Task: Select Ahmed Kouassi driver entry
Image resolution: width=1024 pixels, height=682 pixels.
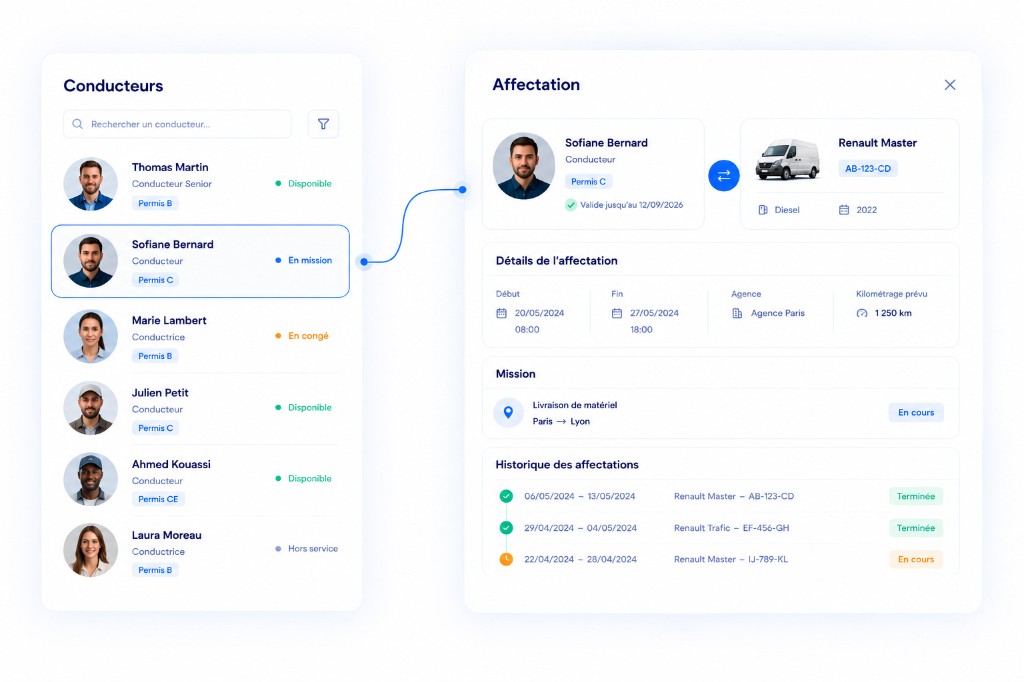Action: tap(200, 480)
